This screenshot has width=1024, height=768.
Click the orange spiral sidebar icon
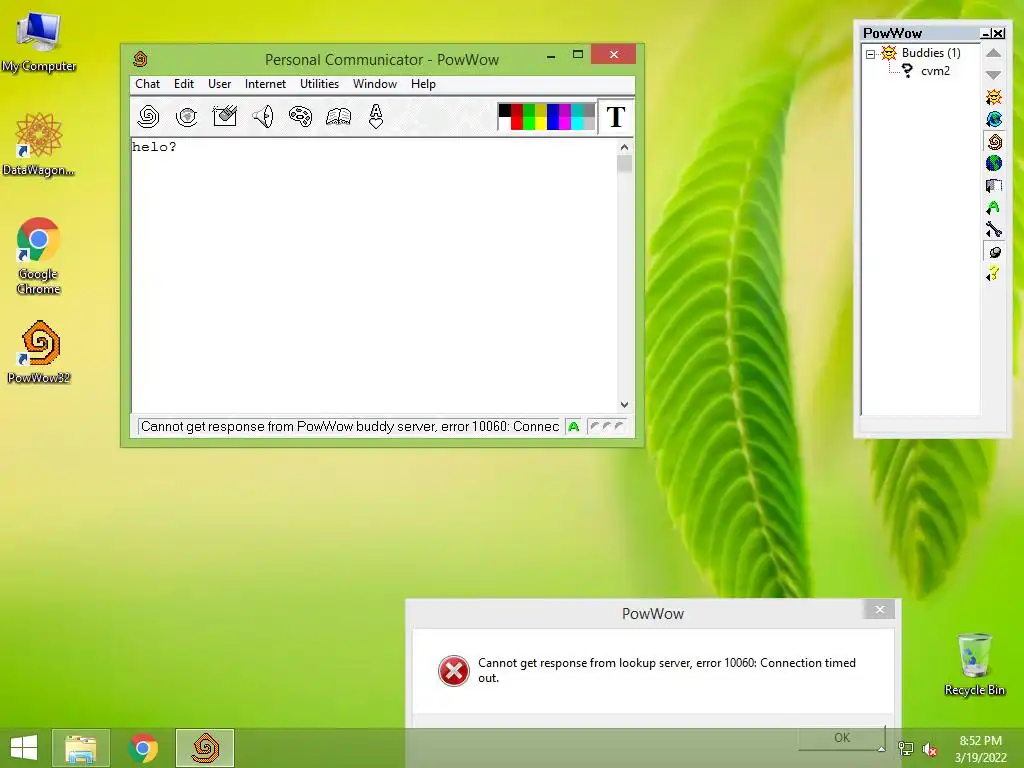(994, 141)
